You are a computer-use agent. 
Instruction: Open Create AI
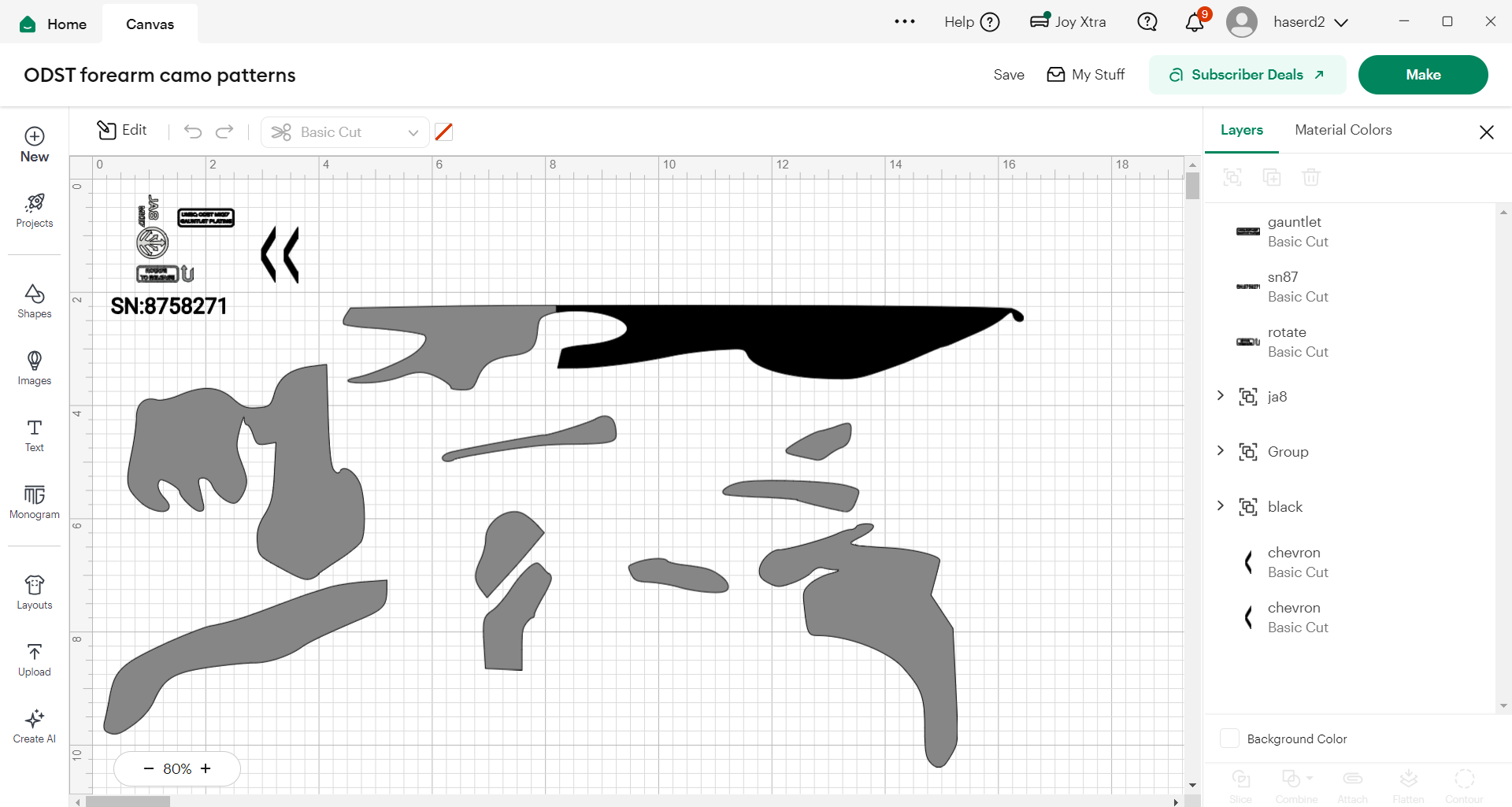(35, 727)
